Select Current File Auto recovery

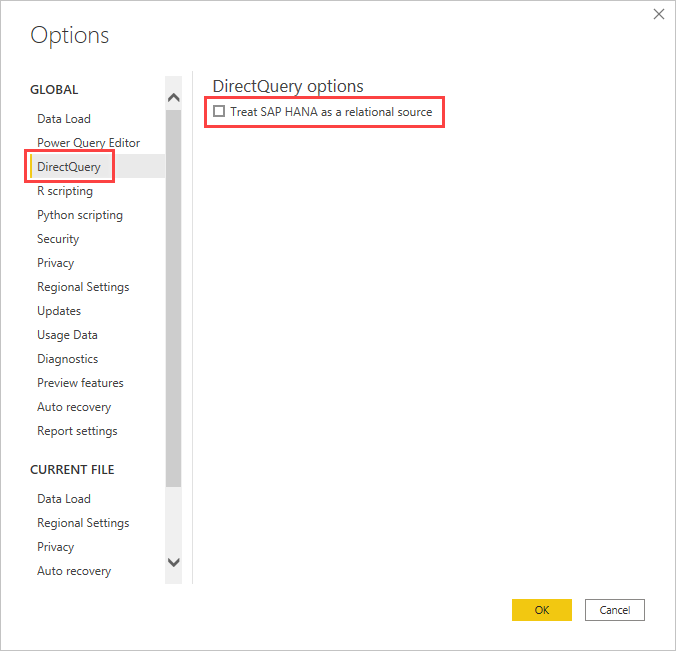74,571
